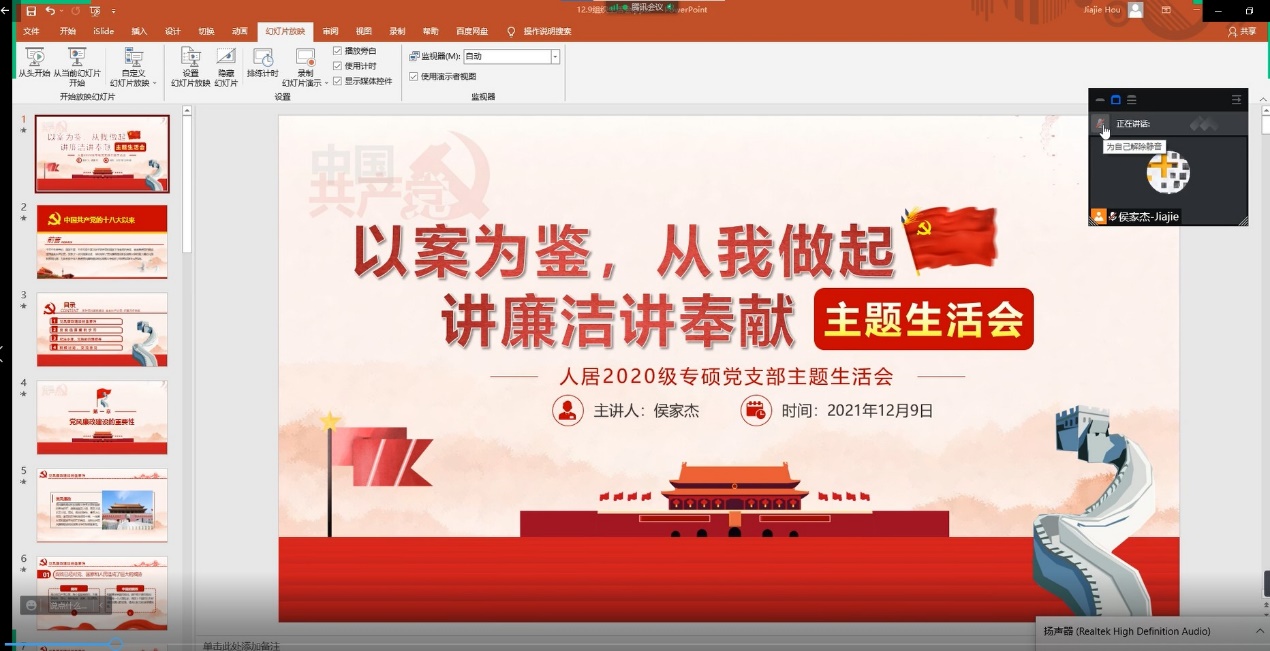1270x651 pixels.
Task: Open the 动画 ribbon tab
Action: [239, 32]
